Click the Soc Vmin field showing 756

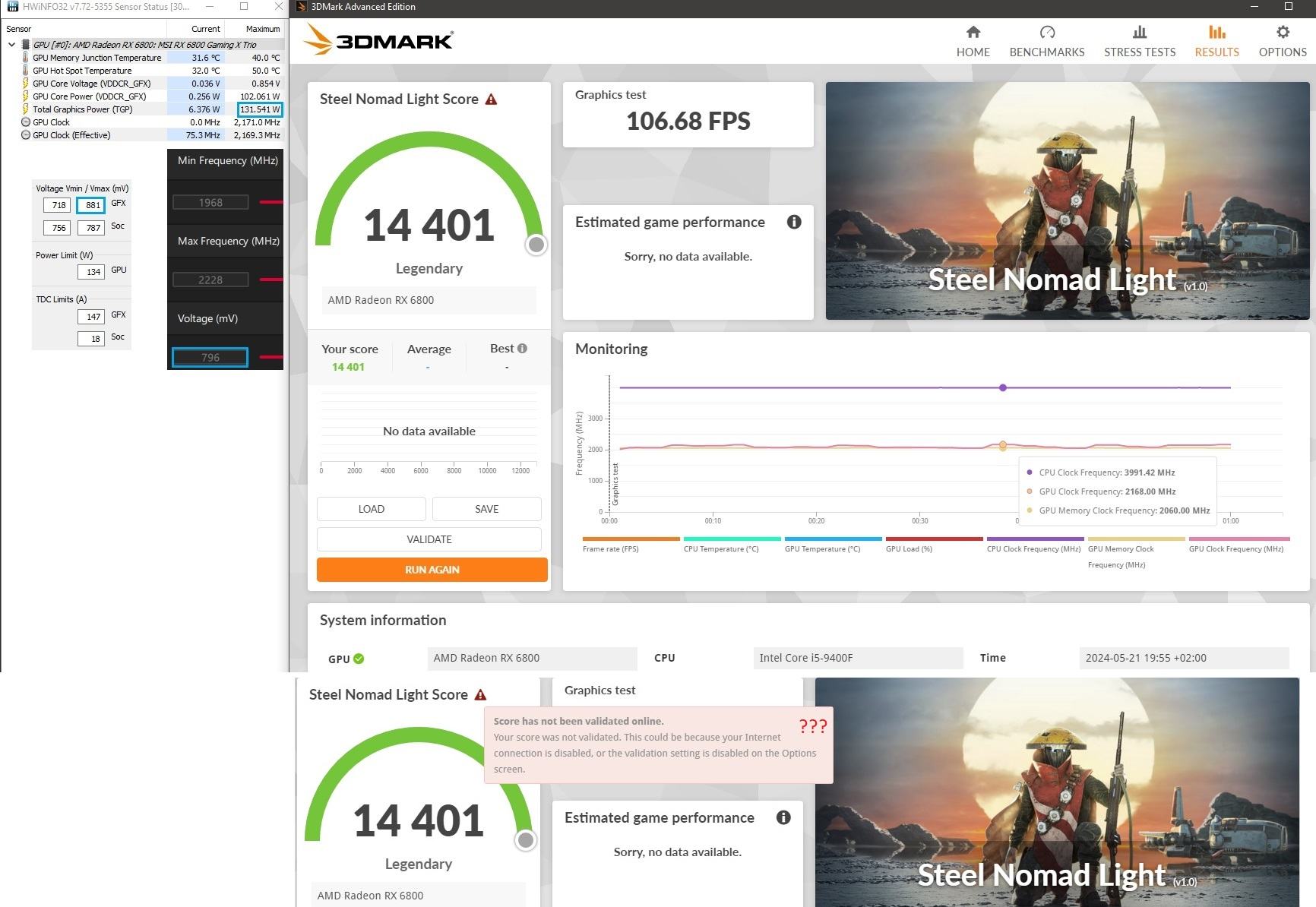tap(57, 228)
